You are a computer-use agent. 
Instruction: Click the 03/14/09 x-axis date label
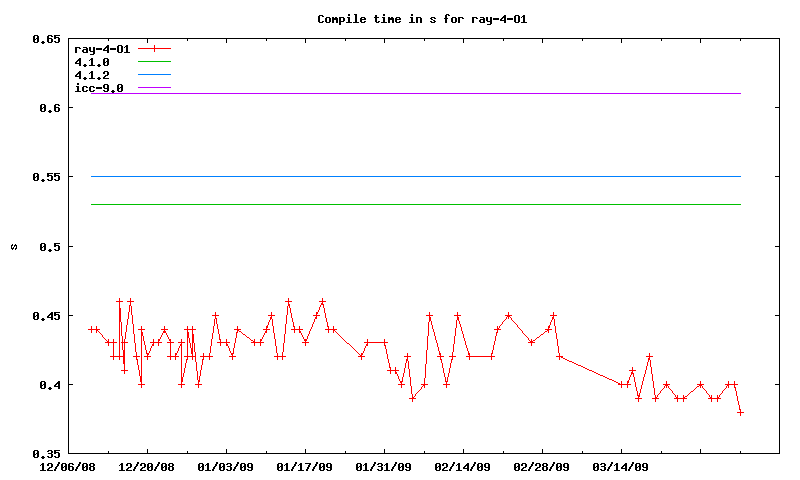pyautogui.click(x=620, y=467)
